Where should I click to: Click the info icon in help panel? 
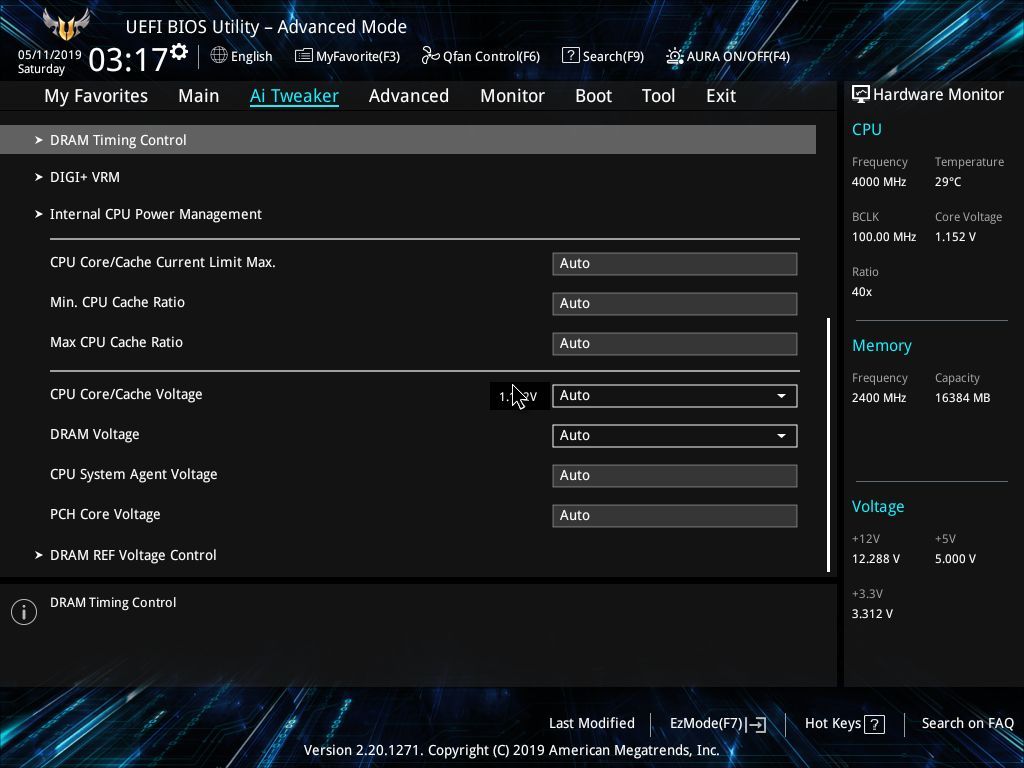[x=24, y=612]
